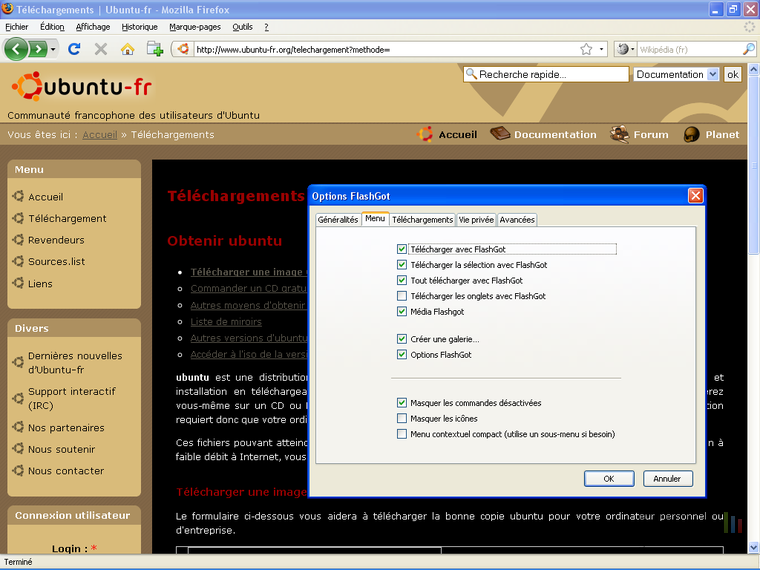Open the Fichier menu
760x570 pixels.
17,27
